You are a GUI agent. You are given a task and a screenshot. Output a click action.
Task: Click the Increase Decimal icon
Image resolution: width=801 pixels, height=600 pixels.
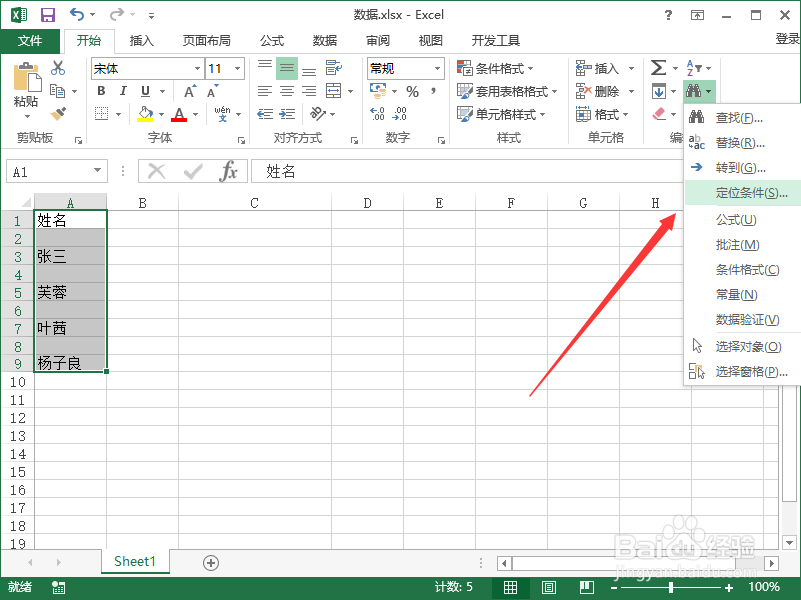coord(376,113)
